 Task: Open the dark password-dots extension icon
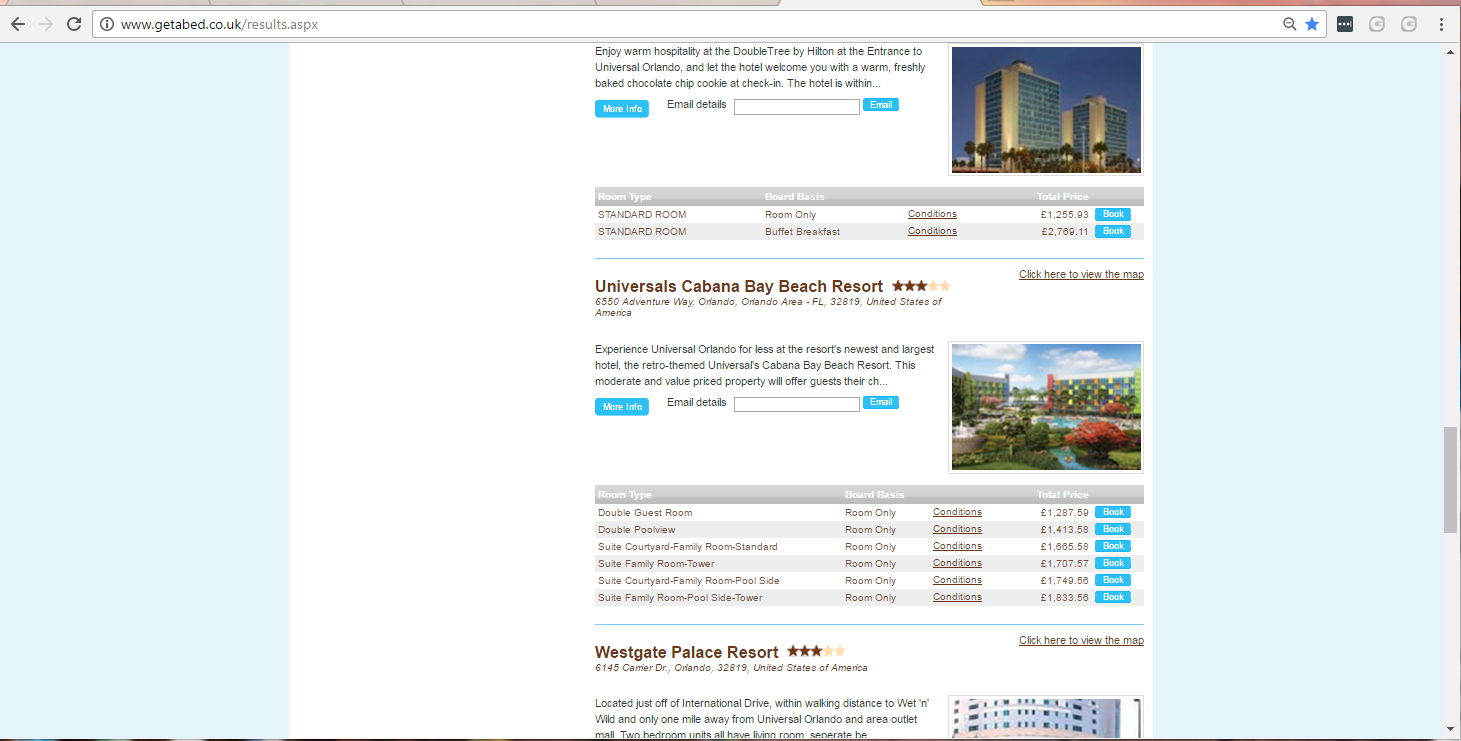coord(1345,24)
